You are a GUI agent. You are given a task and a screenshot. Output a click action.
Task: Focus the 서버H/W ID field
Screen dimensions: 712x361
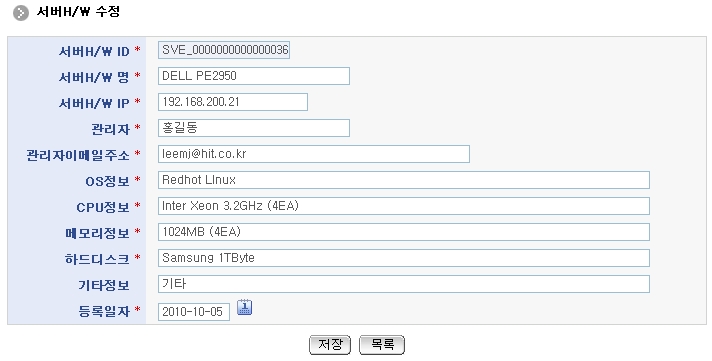click(x=224, y=50)
